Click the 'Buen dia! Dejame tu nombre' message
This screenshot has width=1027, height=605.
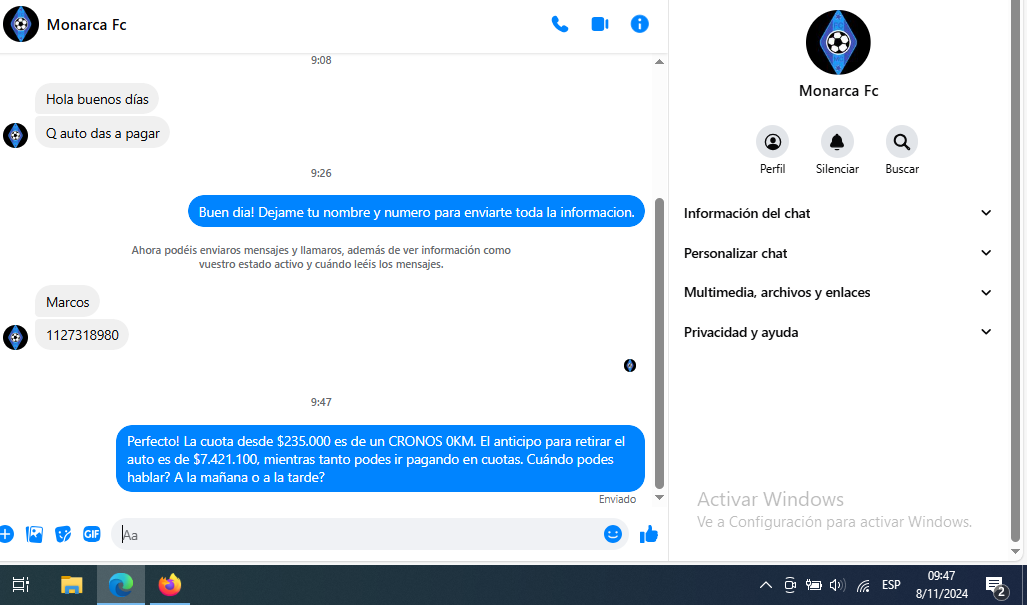417,212
